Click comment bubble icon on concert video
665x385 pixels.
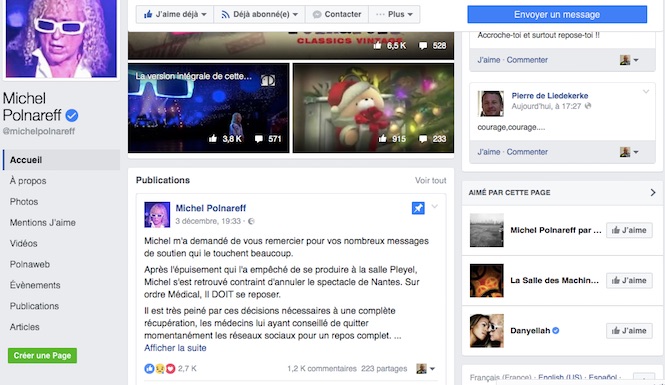click(x=259, y=139)
